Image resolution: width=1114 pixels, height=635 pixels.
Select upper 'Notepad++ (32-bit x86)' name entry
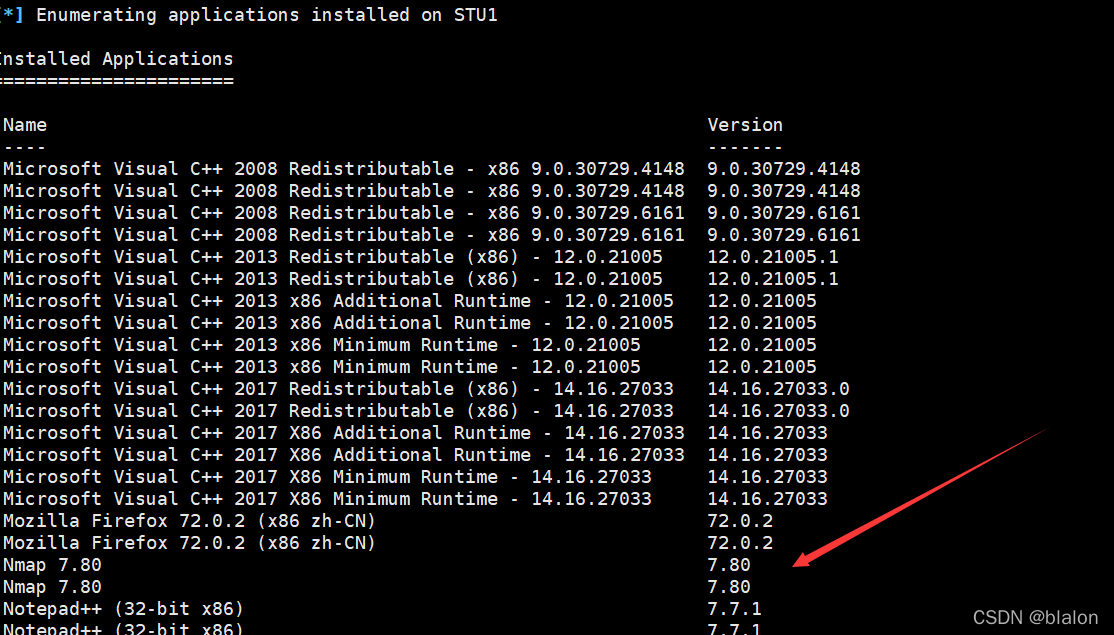click(x=124, y=609)
